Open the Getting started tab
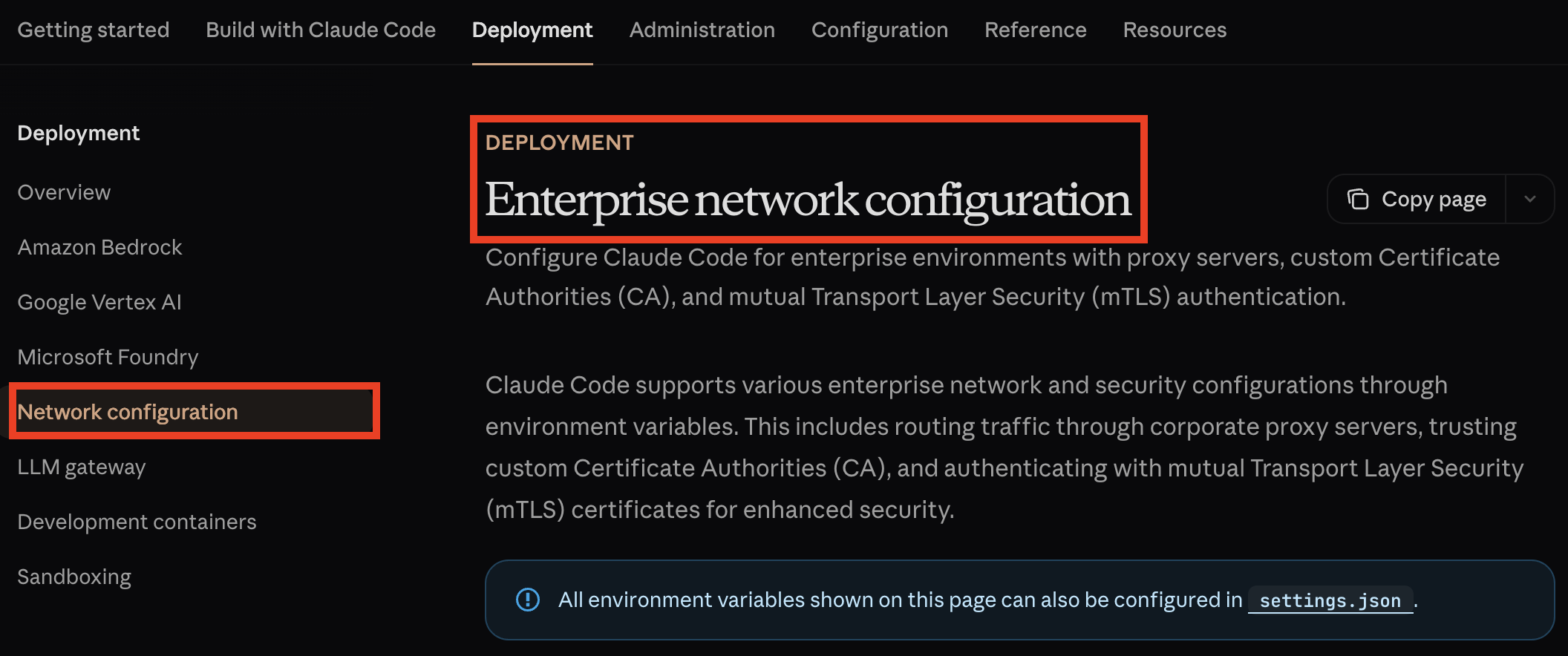1568x656 pixels. (94, 30)
